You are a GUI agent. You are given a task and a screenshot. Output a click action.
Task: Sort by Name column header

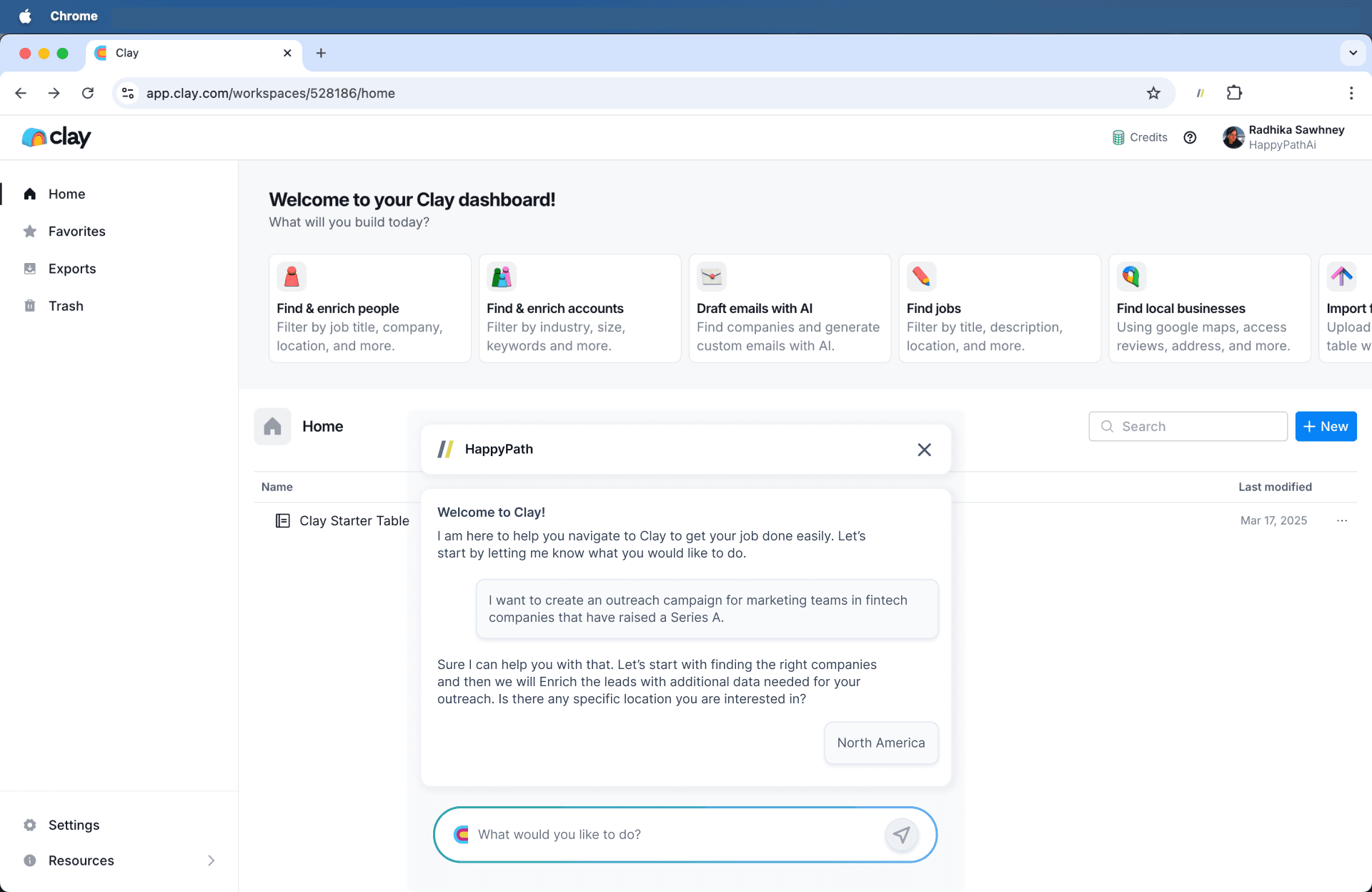[x=277, y=487]
